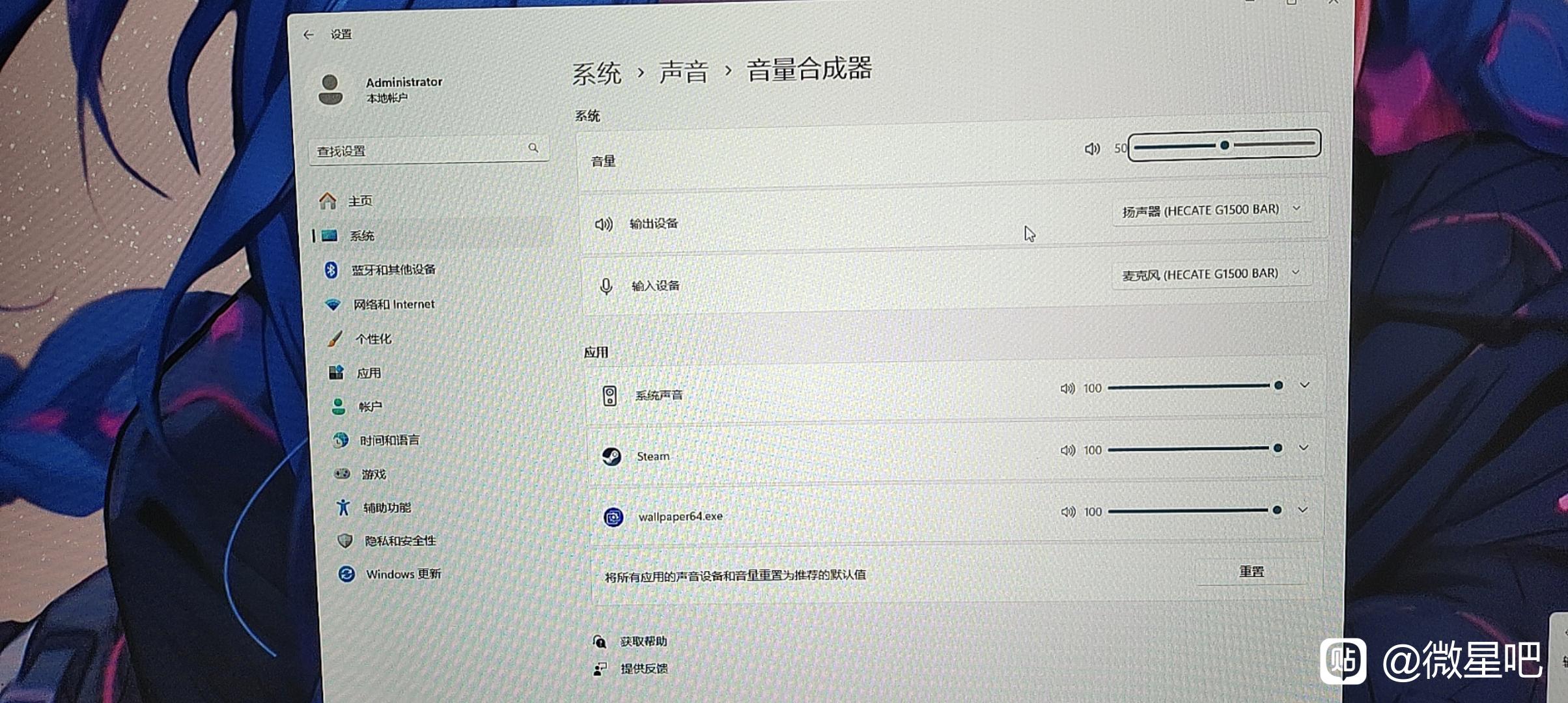Click the 获取帮助 help icon
Image resolution: width=1568 pixels, height=703 pixels.
(x=599, y=642)
